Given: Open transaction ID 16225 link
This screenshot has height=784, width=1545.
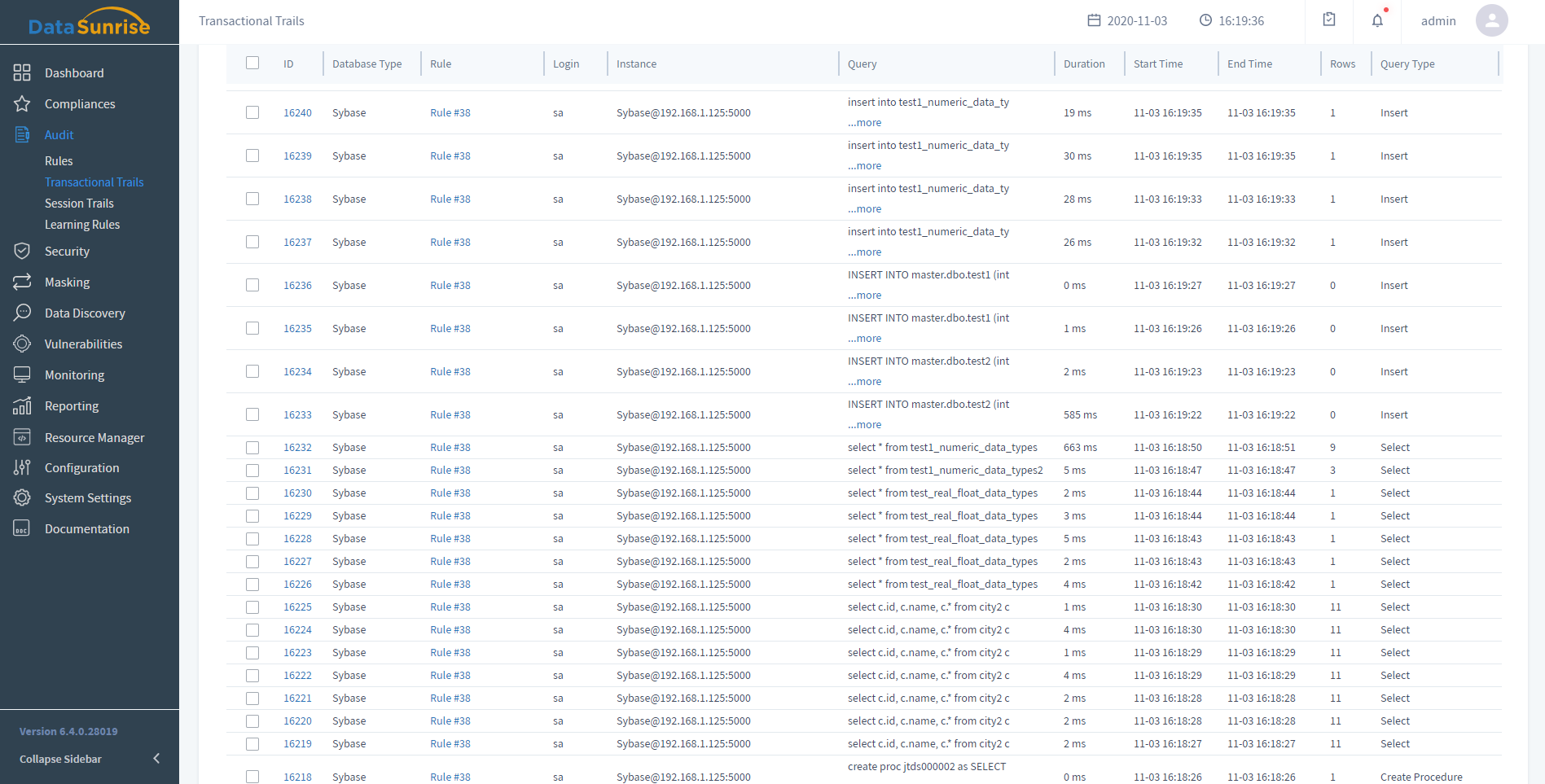Looking at the screenshot, I should tap(297, 607).
